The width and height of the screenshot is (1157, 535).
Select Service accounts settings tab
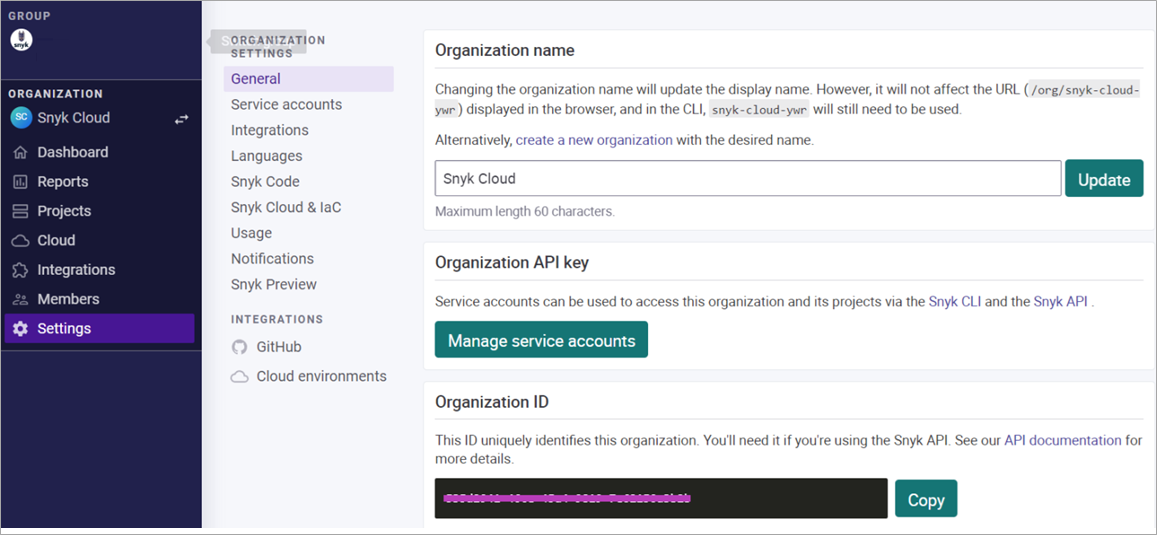(286, 105)
